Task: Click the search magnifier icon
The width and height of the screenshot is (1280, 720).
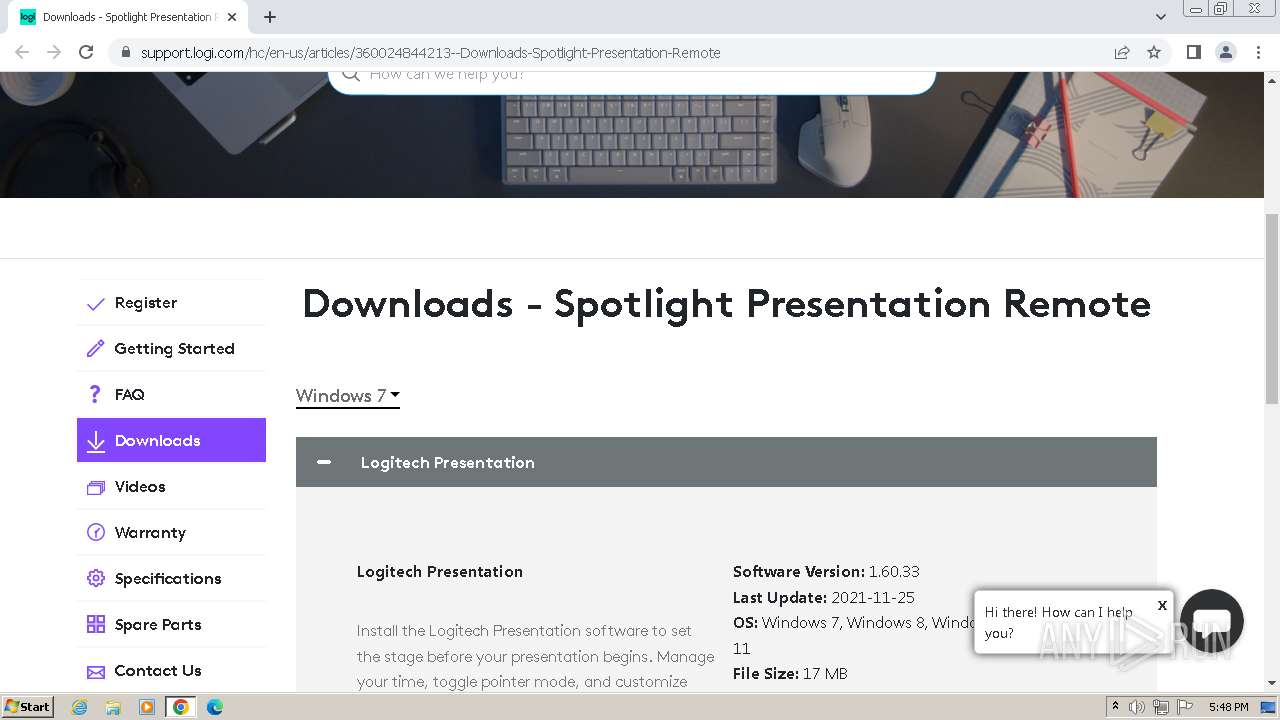Action: [x=350, y=74]
